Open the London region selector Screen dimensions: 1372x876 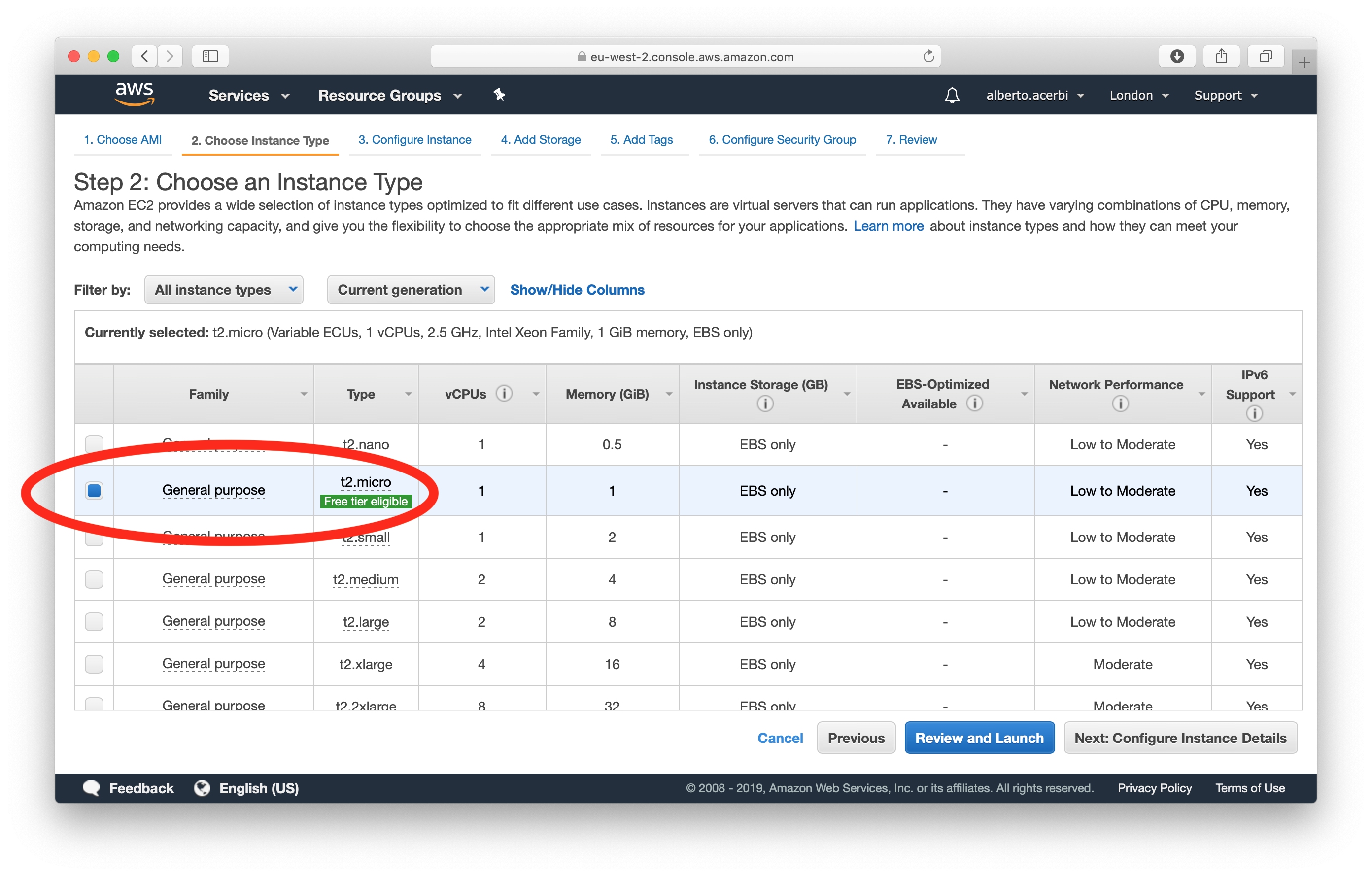[1139, 95]
